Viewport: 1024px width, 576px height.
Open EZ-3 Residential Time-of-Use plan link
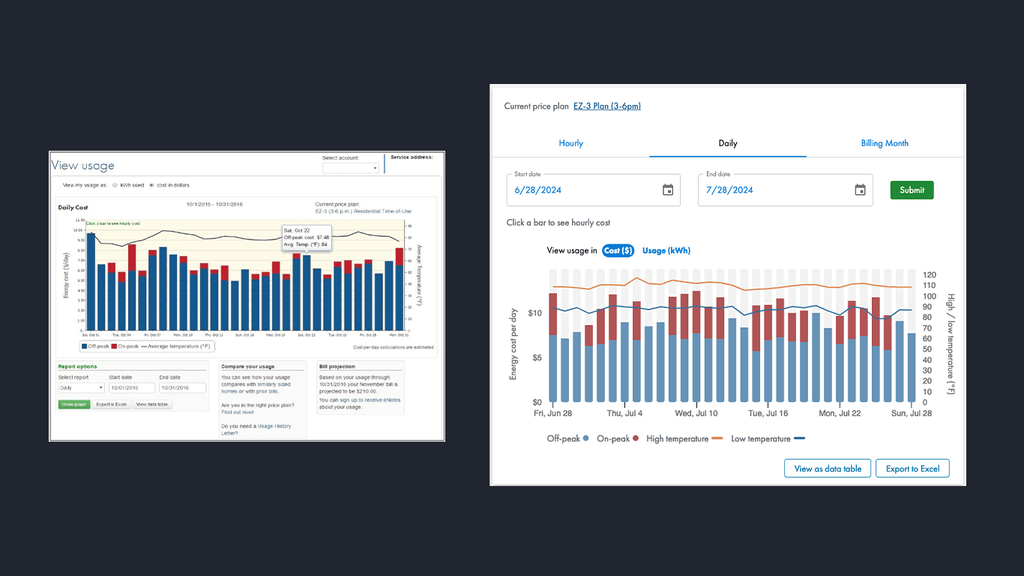pyautogui.click(x=363, y=212)
